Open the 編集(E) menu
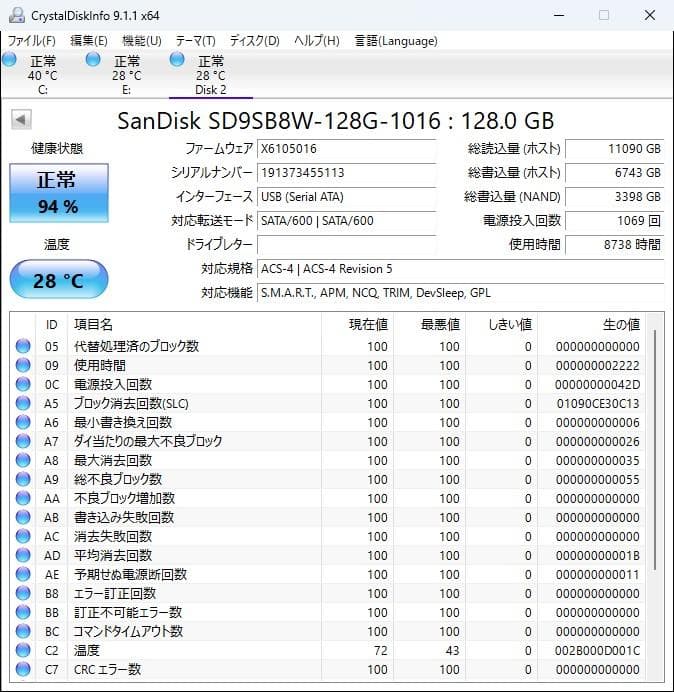Screen dimensions: 674x692 [89, 41]
